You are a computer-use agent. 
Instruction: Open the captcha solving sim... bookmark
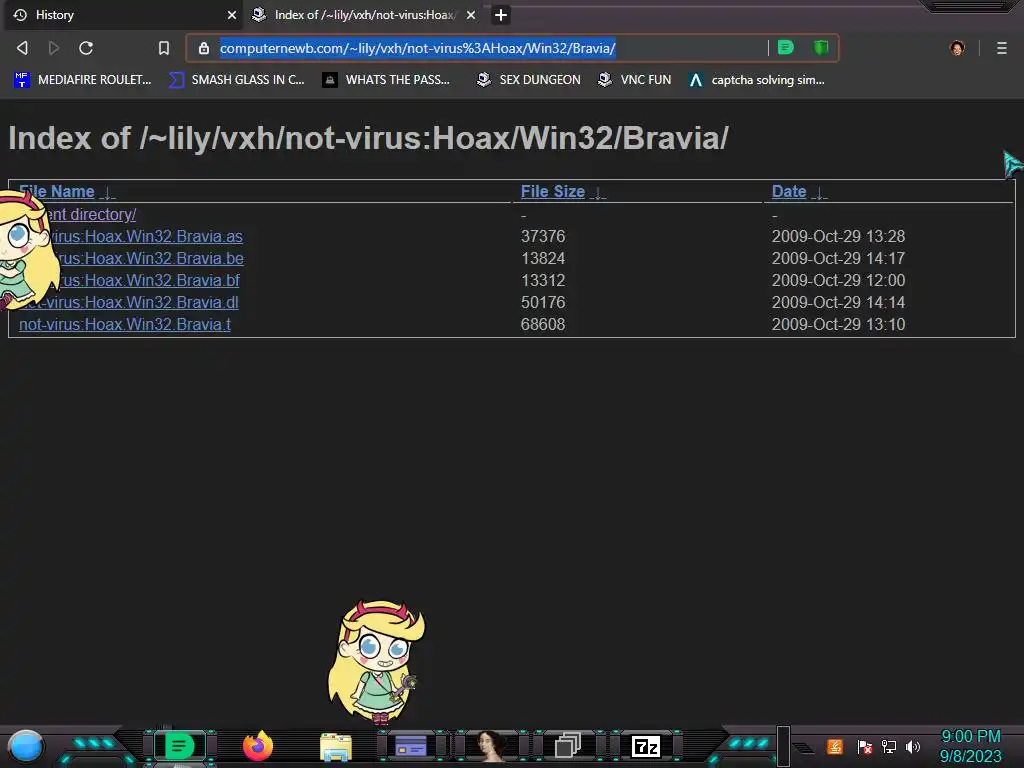(757, 80)
